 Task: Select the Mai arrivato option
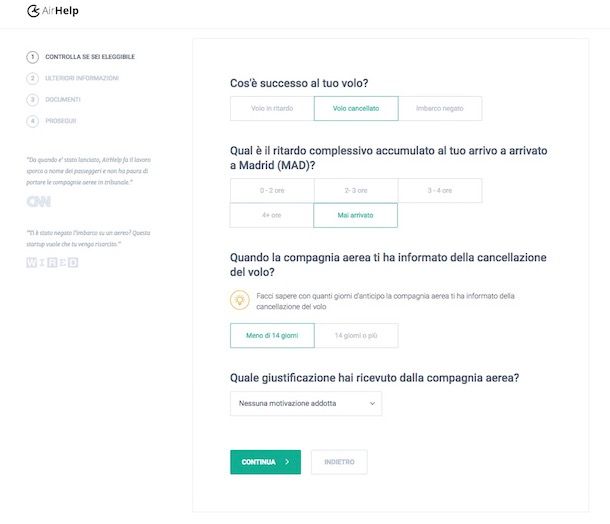coord(356,215)
